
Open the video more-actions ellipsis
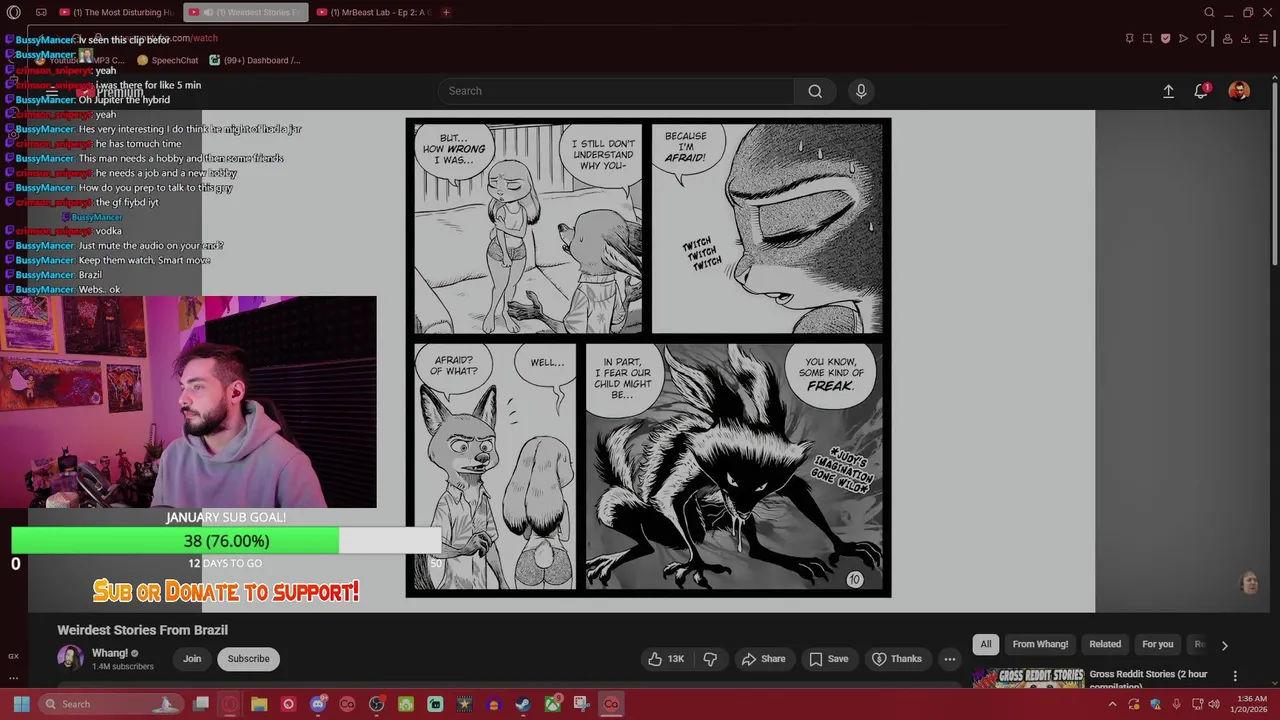point(950,659)
